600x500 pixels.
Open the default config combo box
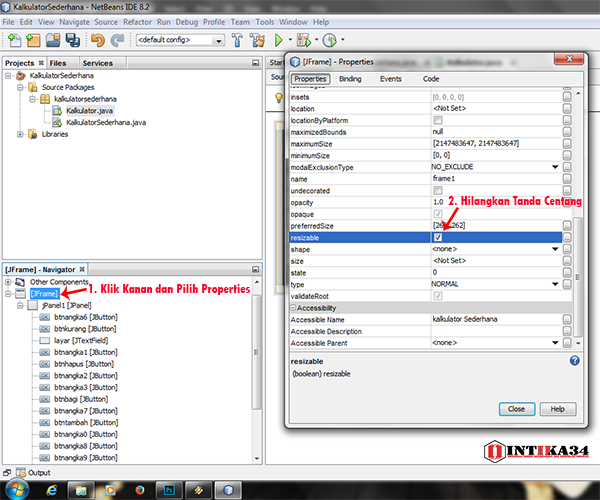(180, 40)
